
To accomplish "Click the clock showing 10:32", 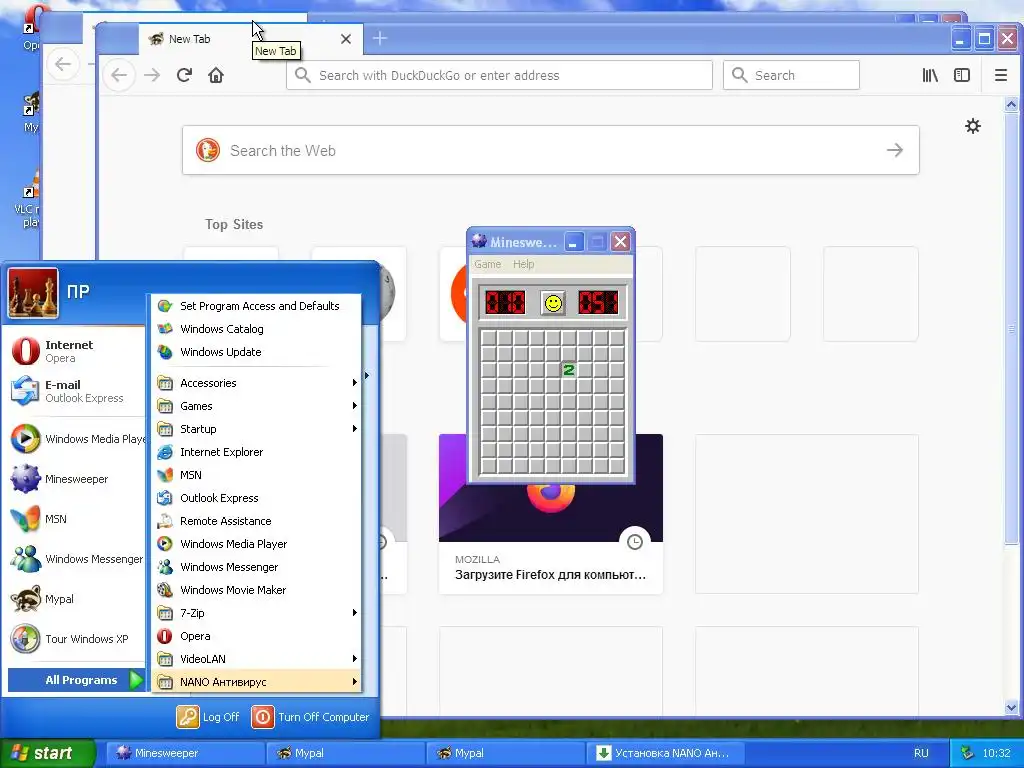I will (996, 753).
